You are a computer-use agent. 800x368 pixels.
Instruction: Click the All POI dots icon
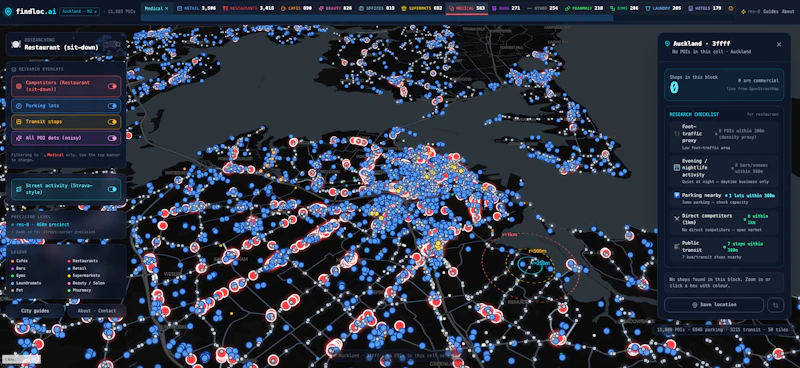[x=19, y=138]
